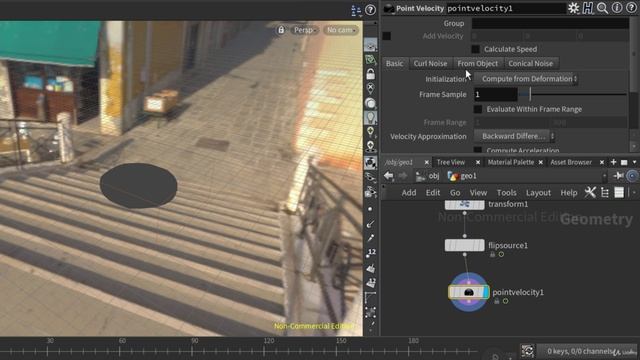Toggle the green circle flag below pointvelocity1
640x360 pixels.
click(505, 301)
